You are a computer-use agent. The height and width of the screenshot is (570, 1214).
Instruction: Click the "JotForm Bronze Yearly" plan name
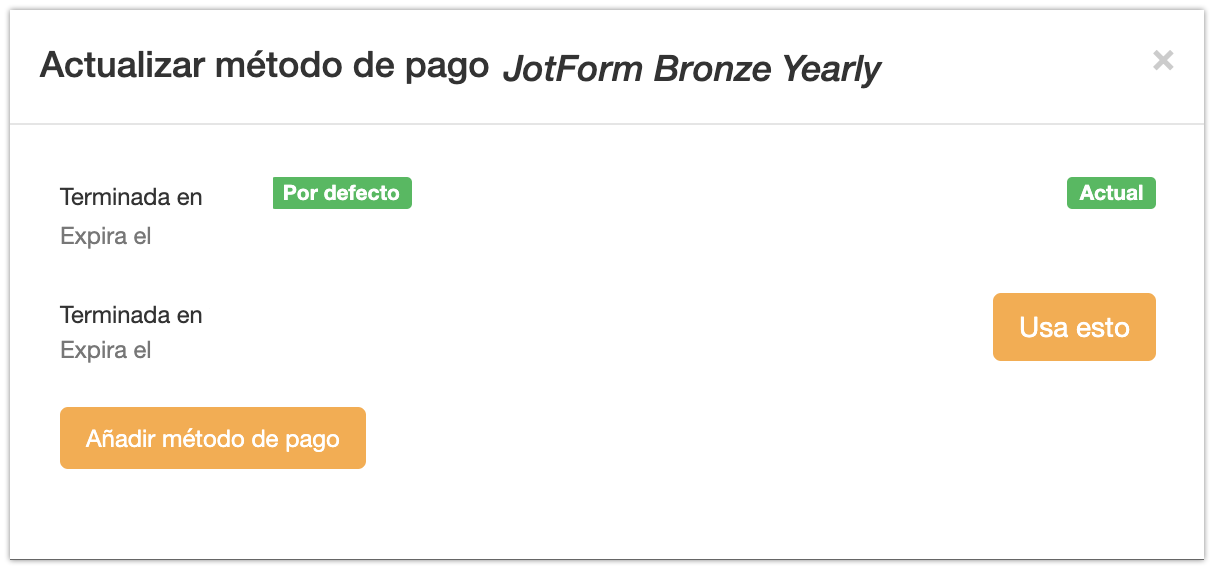[x=691, y=69]
